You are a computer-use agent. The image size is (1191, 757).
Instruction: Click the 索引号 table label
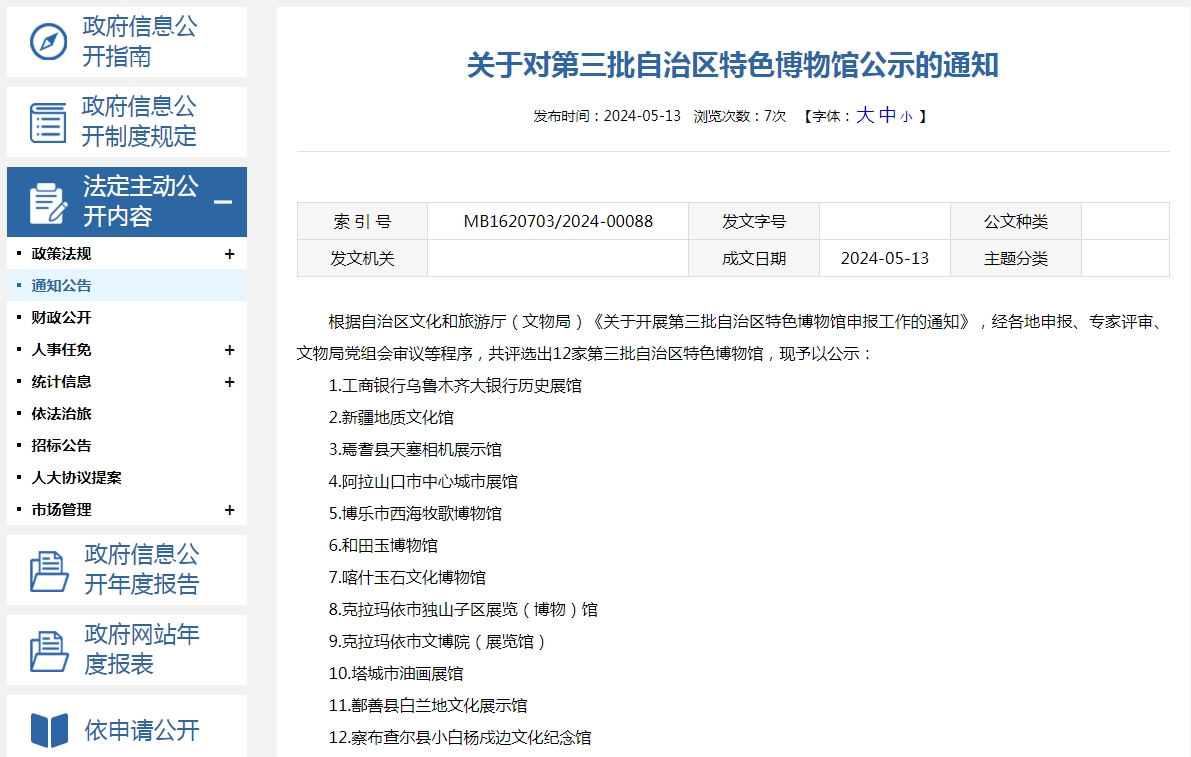click(362, 222)
